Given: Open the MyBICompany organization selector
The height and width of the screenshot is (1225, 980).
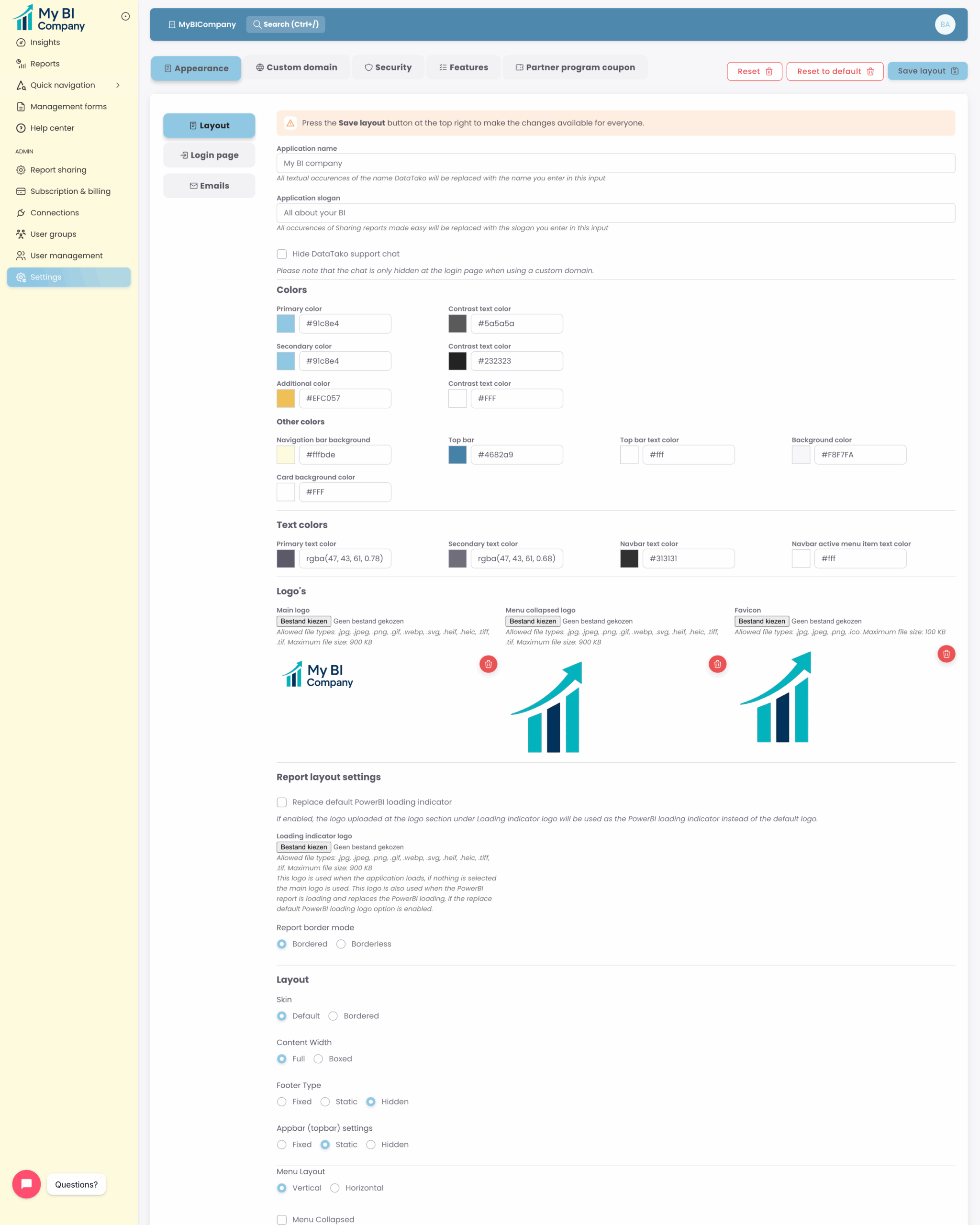Looking at the screenshot, I should [x=201, y=24].
